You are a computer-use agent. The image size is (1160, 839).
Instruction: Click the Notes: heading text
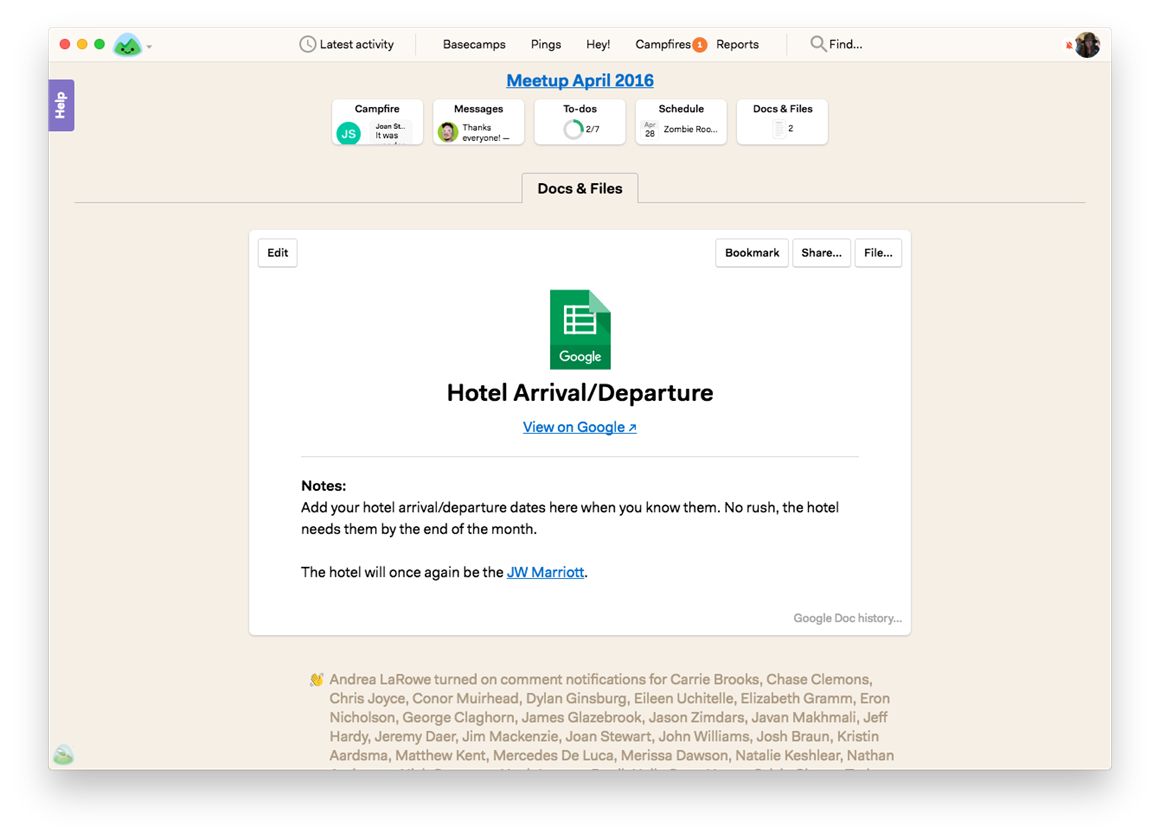tap(323, 486)
